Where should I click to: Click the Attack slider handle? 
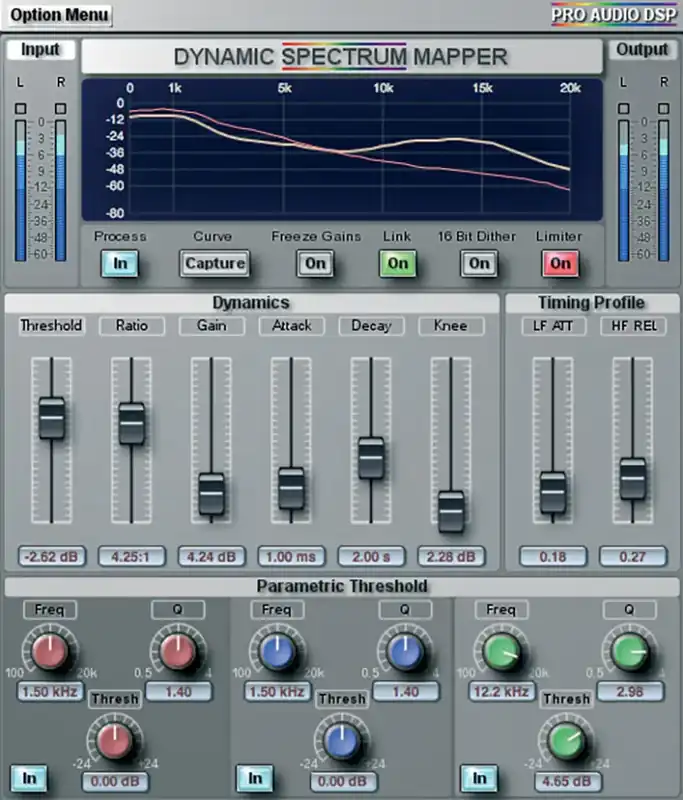[291, 488]
